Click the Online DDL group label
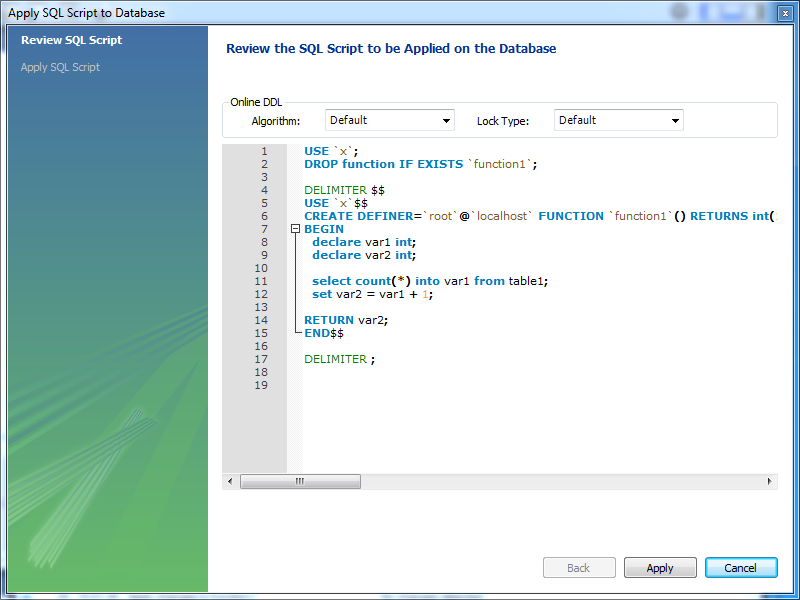Image resolution: width=800 pixels, height=600 pixels. point(256,102)
